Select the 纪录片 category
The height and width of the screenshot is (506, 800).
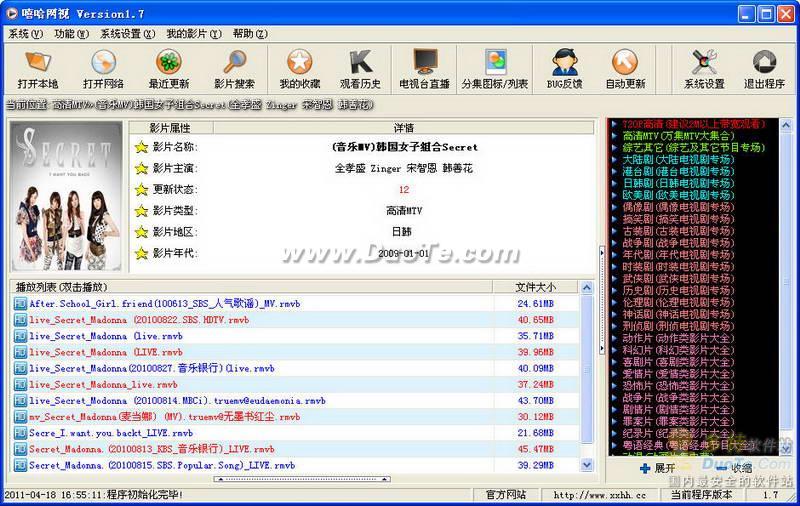tap(678, 434)
